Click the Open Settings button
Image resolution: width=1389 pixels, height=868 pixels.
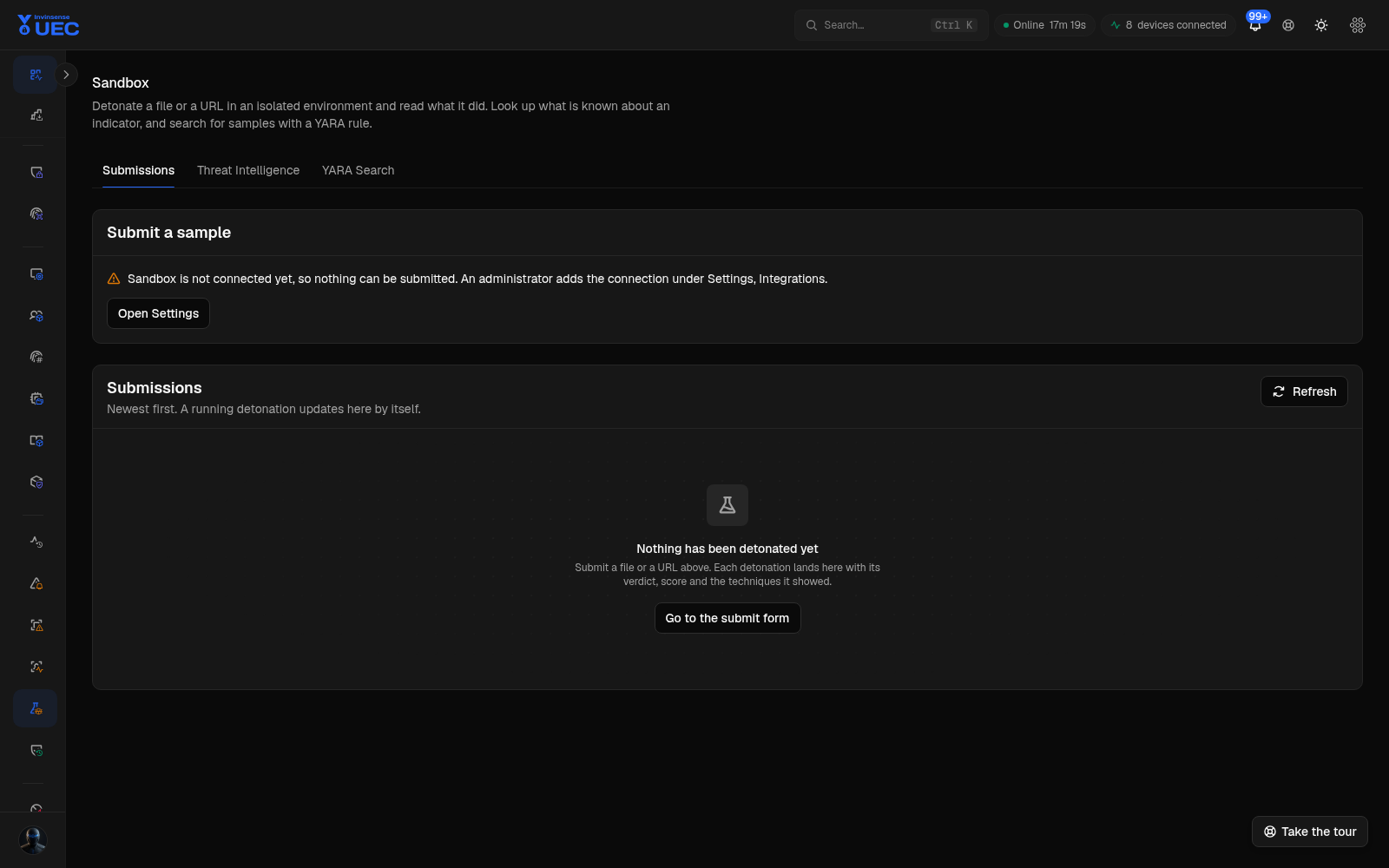tap(158, 313)
